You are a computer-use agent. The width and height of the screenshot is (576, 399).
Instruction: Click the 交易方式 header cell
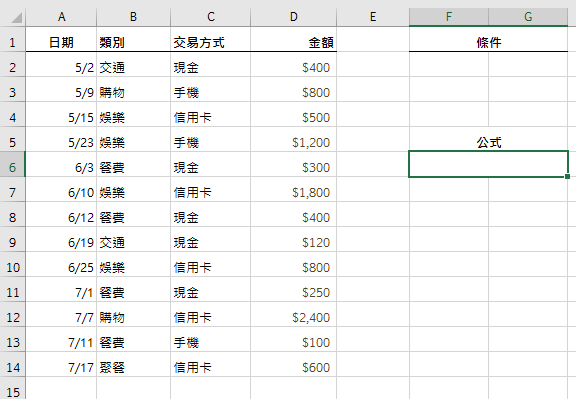210,43
